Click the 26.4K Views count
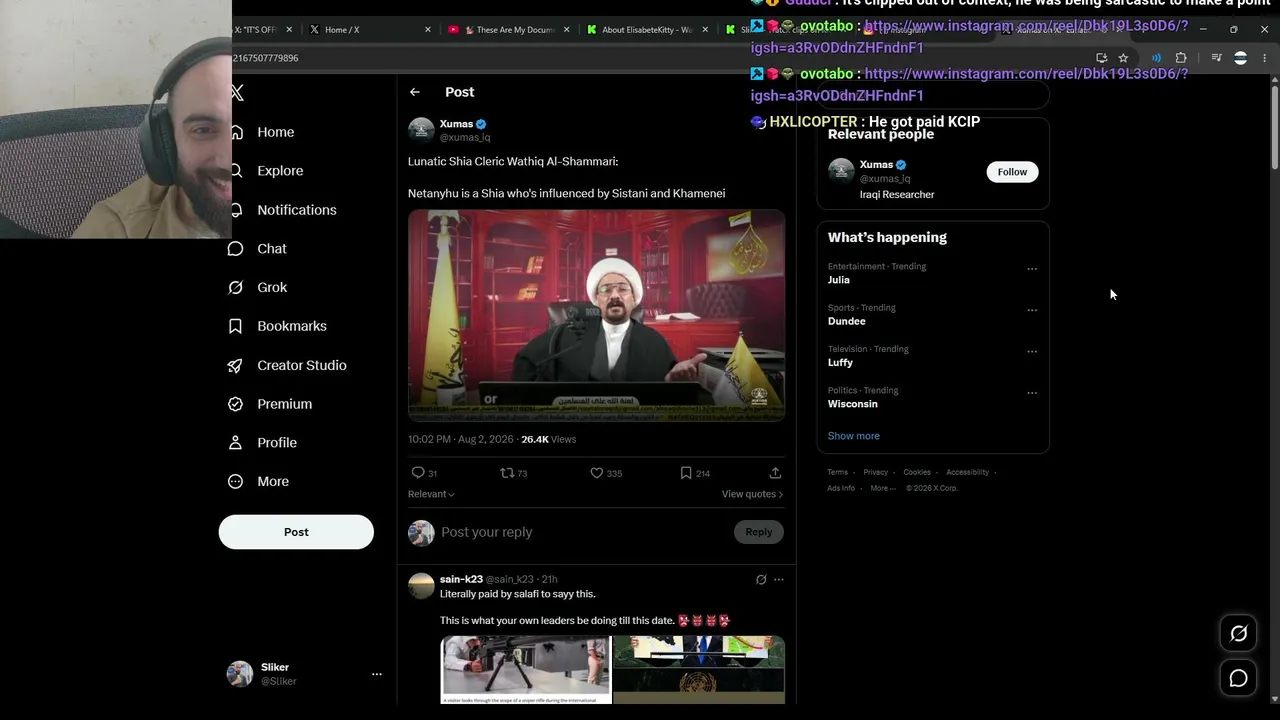The width and height of the screenshot is (1280, 720). pos(548,439)
